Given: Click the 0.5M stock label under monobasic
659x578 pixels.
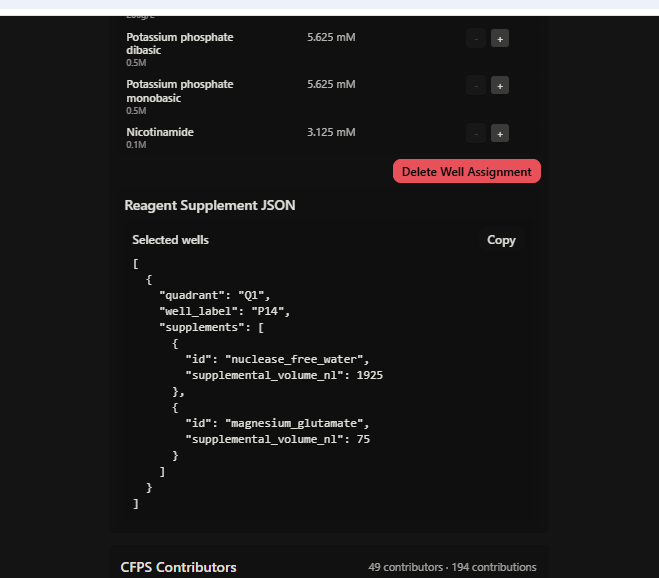Looking at the screenshot, I should tap(136, 111).
